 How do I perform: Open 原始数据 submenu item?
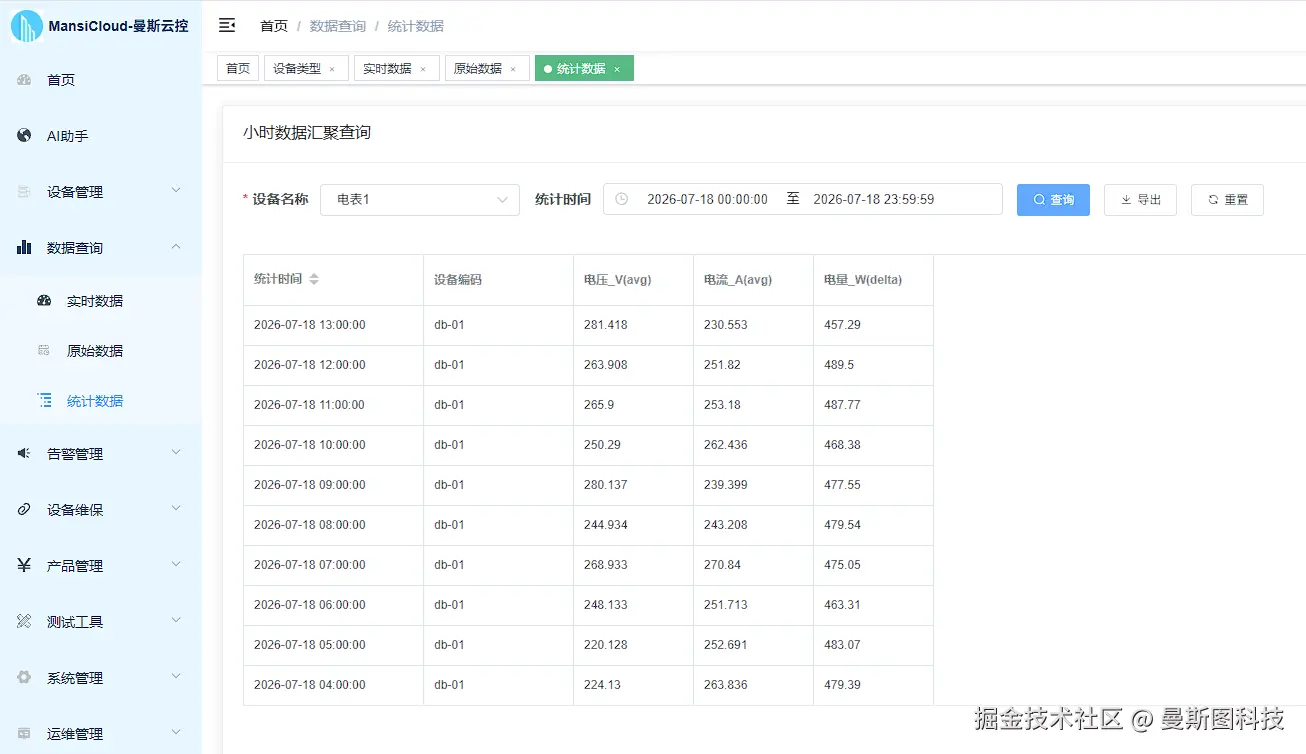click(x=101, y=351)
